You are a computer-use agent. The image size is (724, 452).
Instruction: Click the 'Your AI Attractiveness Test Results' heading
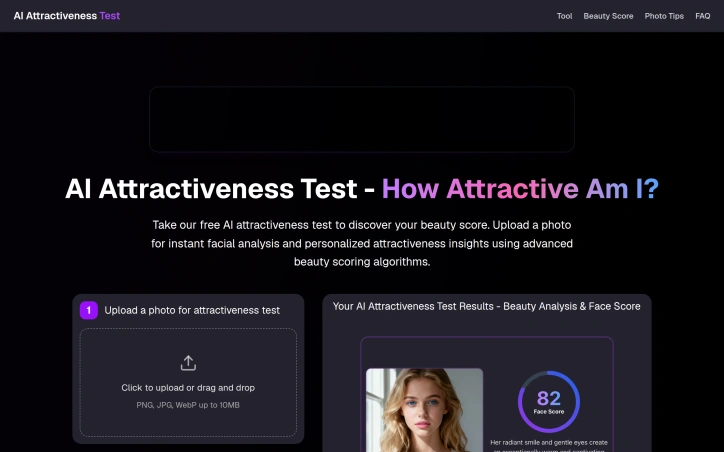pos(487,307)
